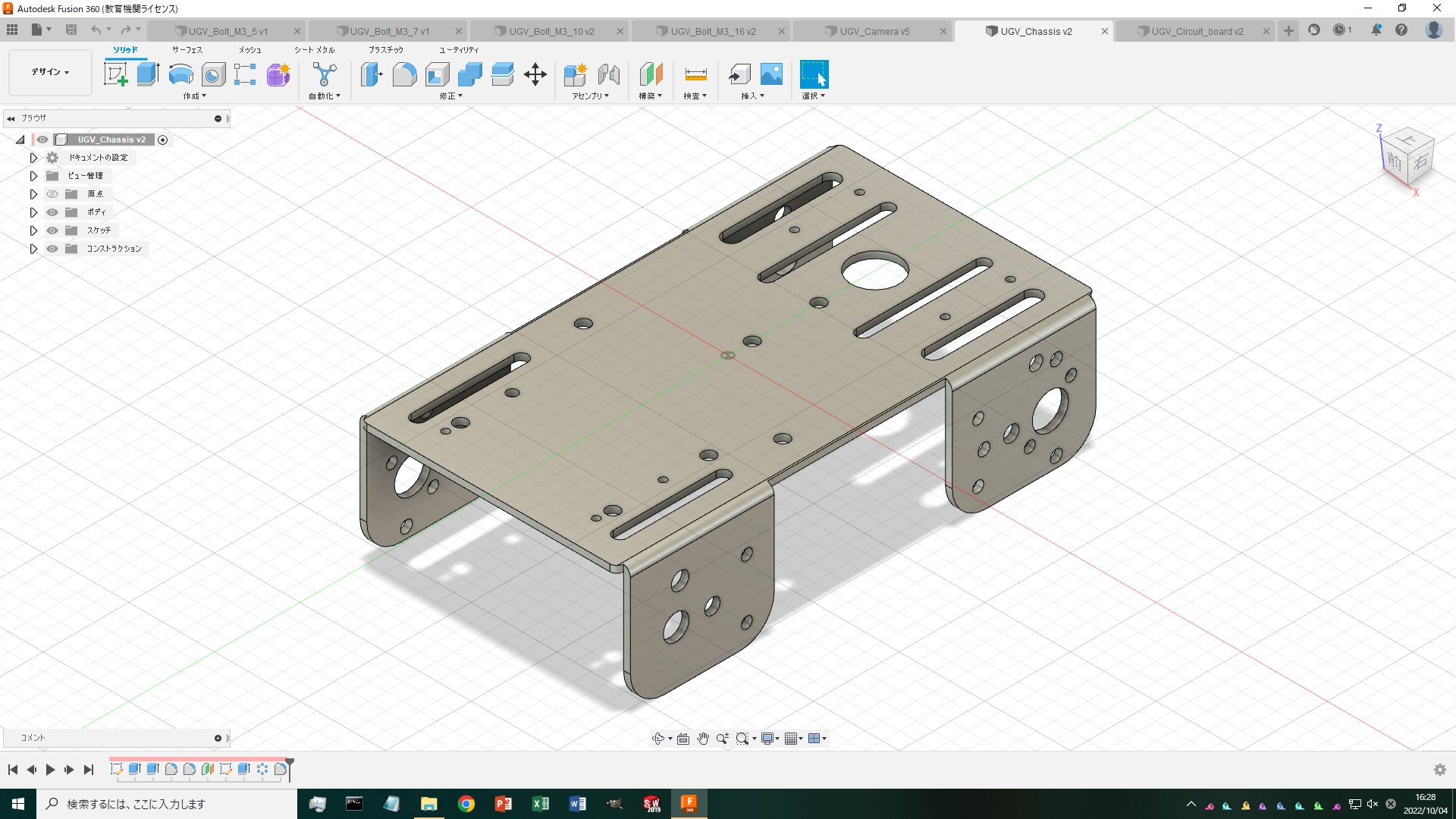Select the Create Sketch tool
This screenshot has width=1456, height=819.
point(116,74)
